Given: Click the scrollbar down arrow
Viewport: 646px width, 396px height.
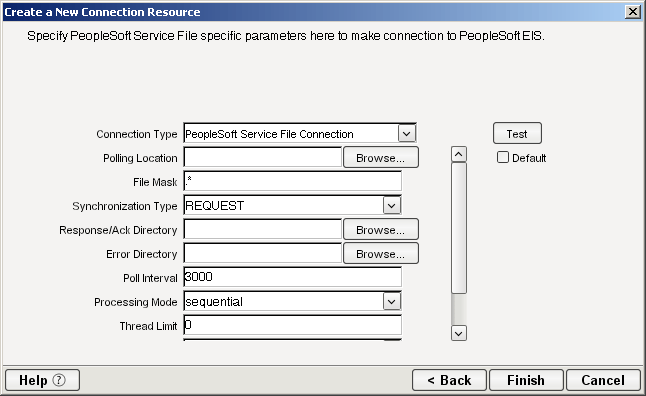Looking at the screenshot, I should click(x=459, y=333).
